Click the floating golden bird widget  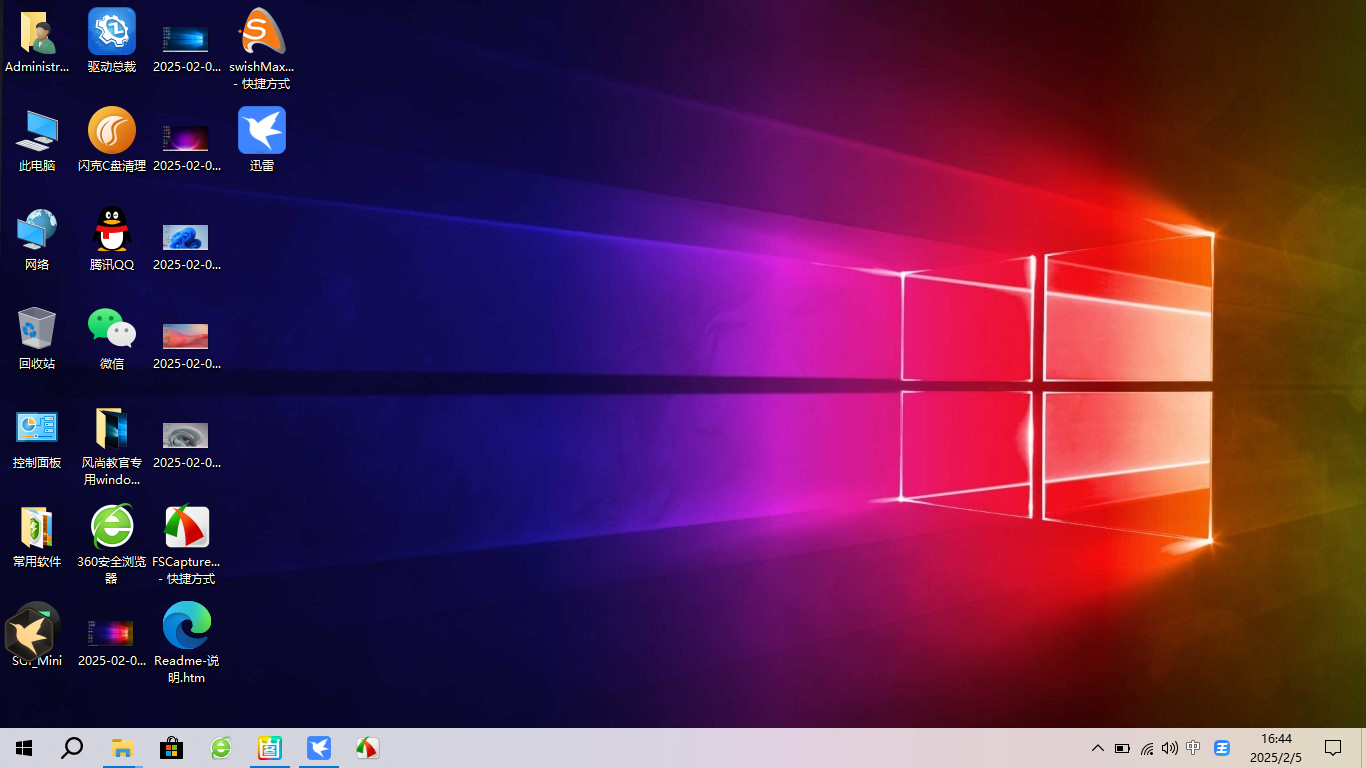pos(32,631)
